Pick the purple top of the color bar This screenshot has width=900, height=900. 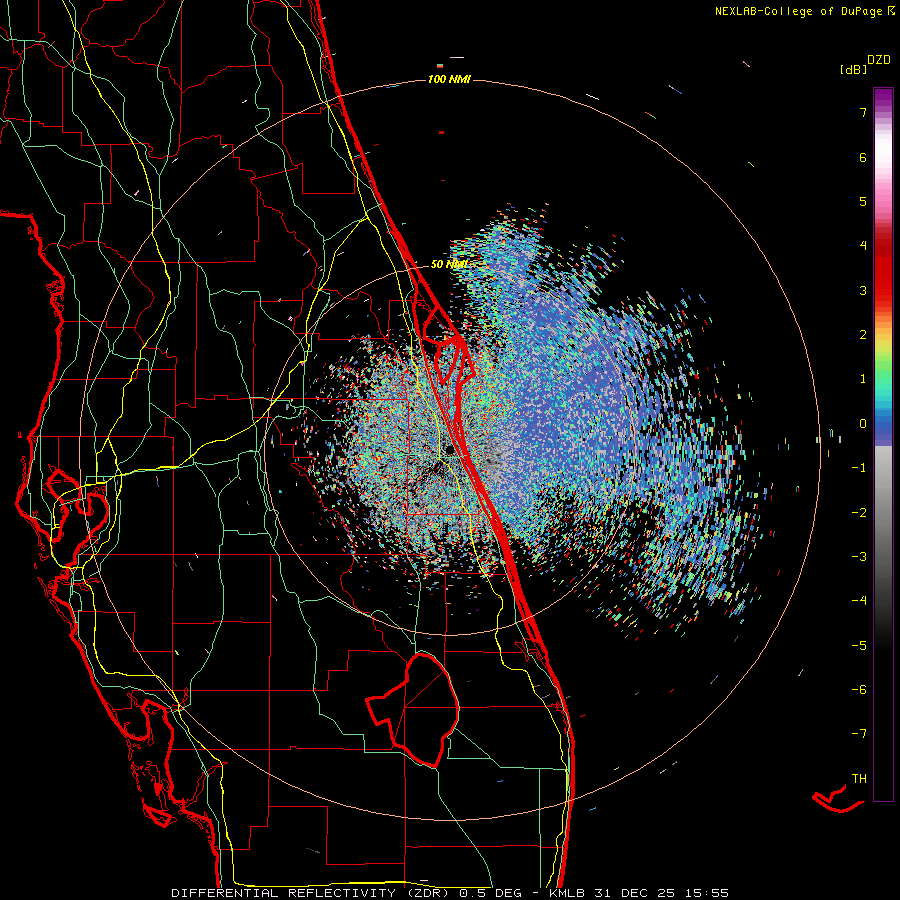click(883, 98)
